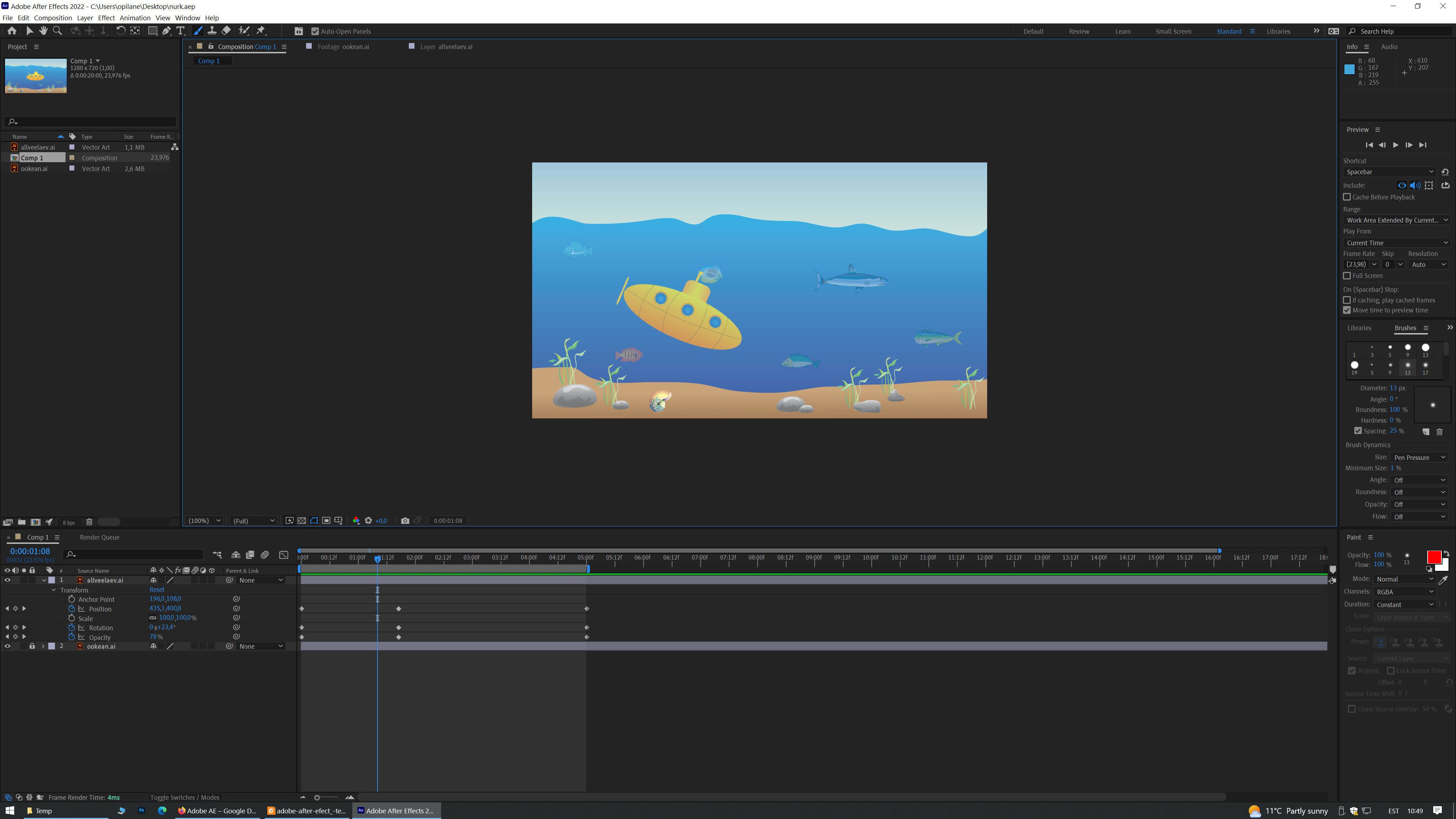Select the Eraser tool
The height and width of the screenshot is (819, 1456).
tap(226, 31)
